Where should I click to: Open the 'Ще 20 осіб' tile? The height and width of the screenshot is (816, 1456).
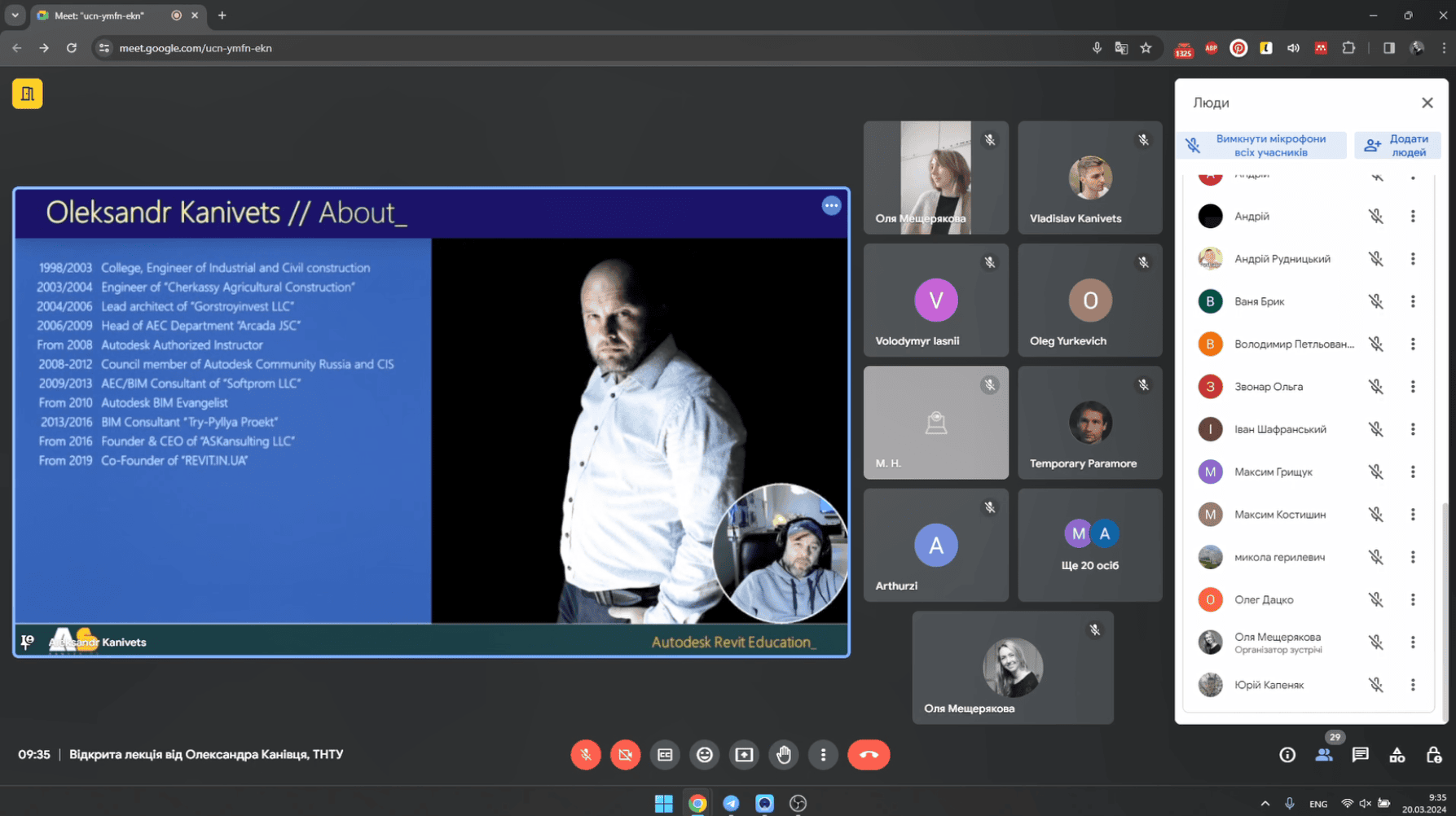pyautogui.click(x=1089, y=545)
